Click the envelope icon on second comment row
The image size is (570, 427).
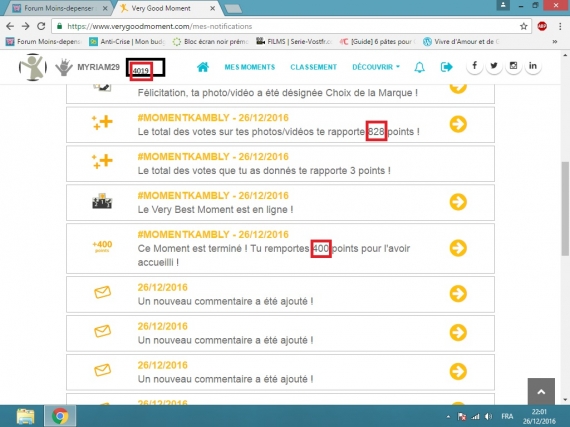103,331
